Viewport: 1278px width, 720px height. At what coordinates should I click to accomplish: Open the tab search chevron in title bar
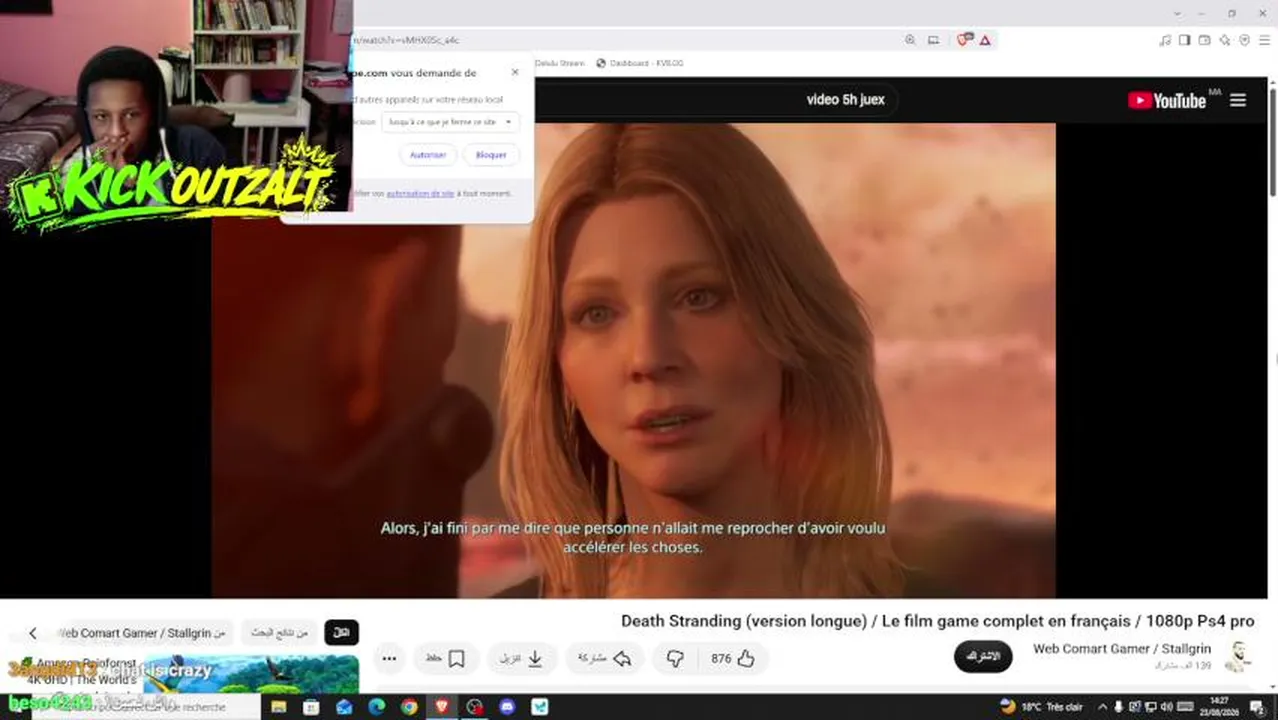pos(1178,13)
